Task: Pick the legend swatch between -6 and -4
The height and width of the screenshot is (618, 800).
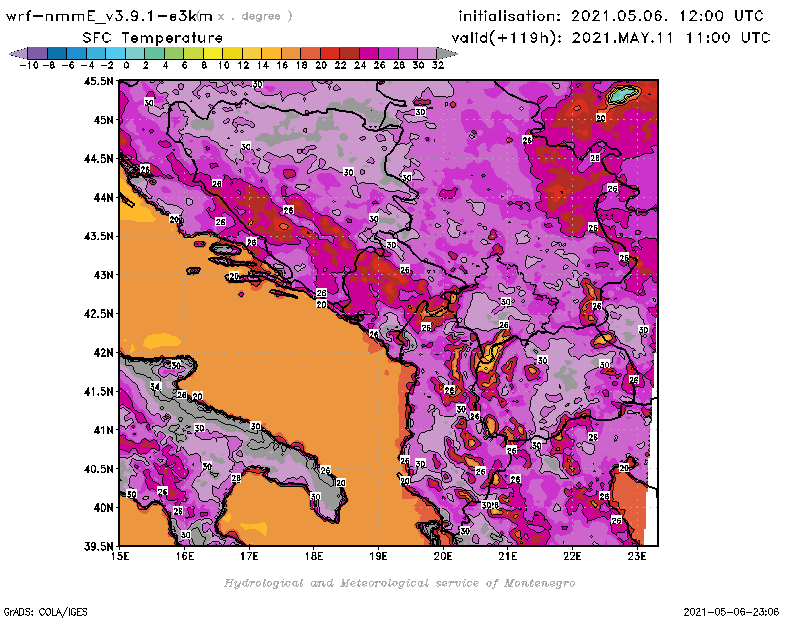Action: [x=77, y=53]
